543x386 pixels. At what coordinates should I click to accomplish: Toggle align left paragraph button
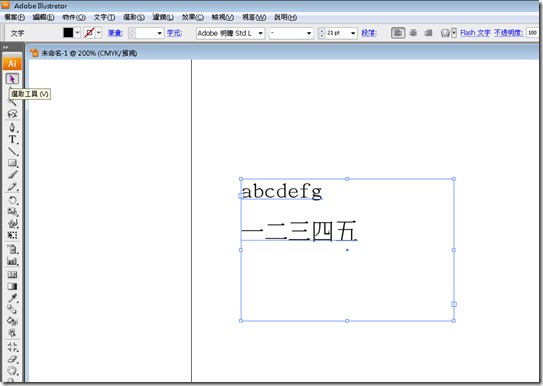tap(398, 33)
